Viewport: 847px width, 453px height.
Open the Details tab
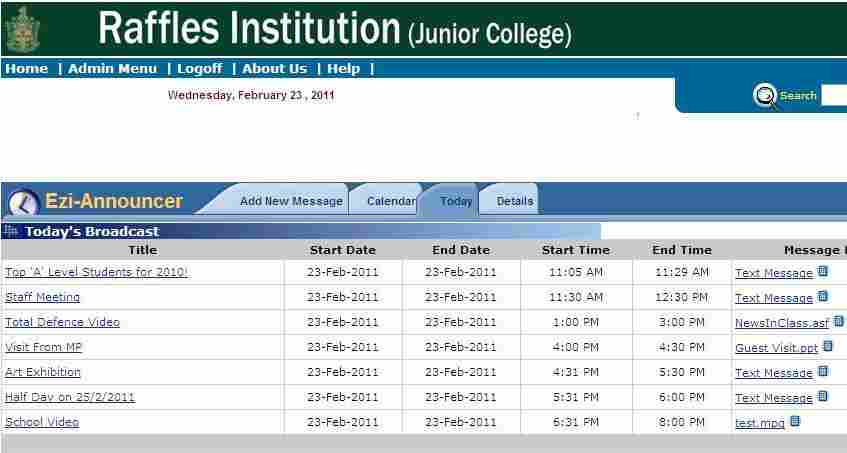pos(515,201)
